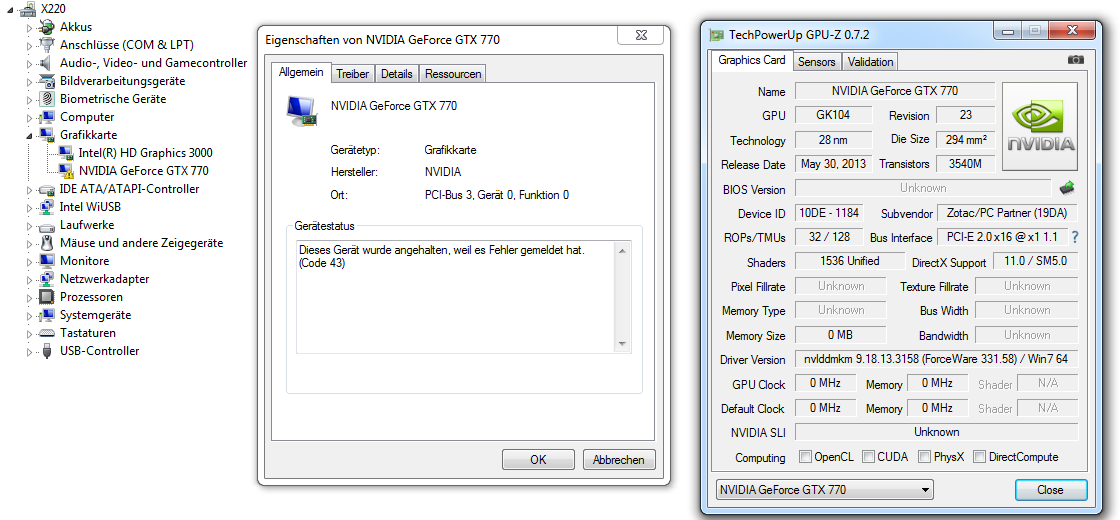The height and width of the screenshot is (520, 1120).
Task: Click the Bildverarbeitungsgeräte camera icon
Action: pos(46,81)
